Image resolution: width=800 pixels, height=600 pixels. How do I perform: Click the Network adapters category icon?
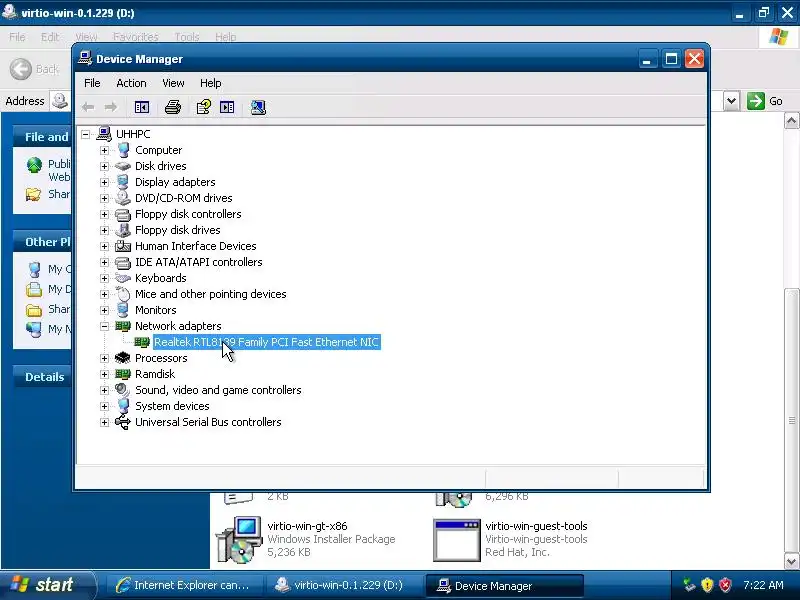click(x=123, y=326)
